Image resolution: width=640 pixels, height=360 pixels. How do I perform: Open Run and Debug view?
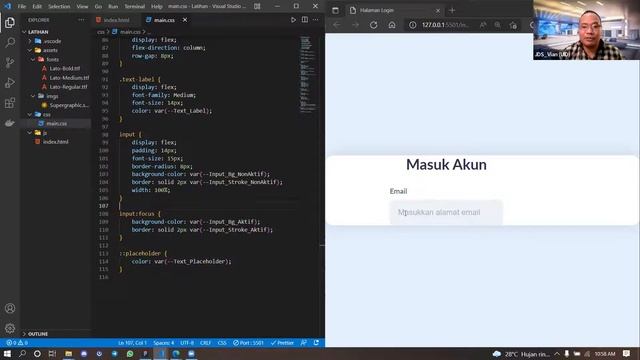click(10, 82)
